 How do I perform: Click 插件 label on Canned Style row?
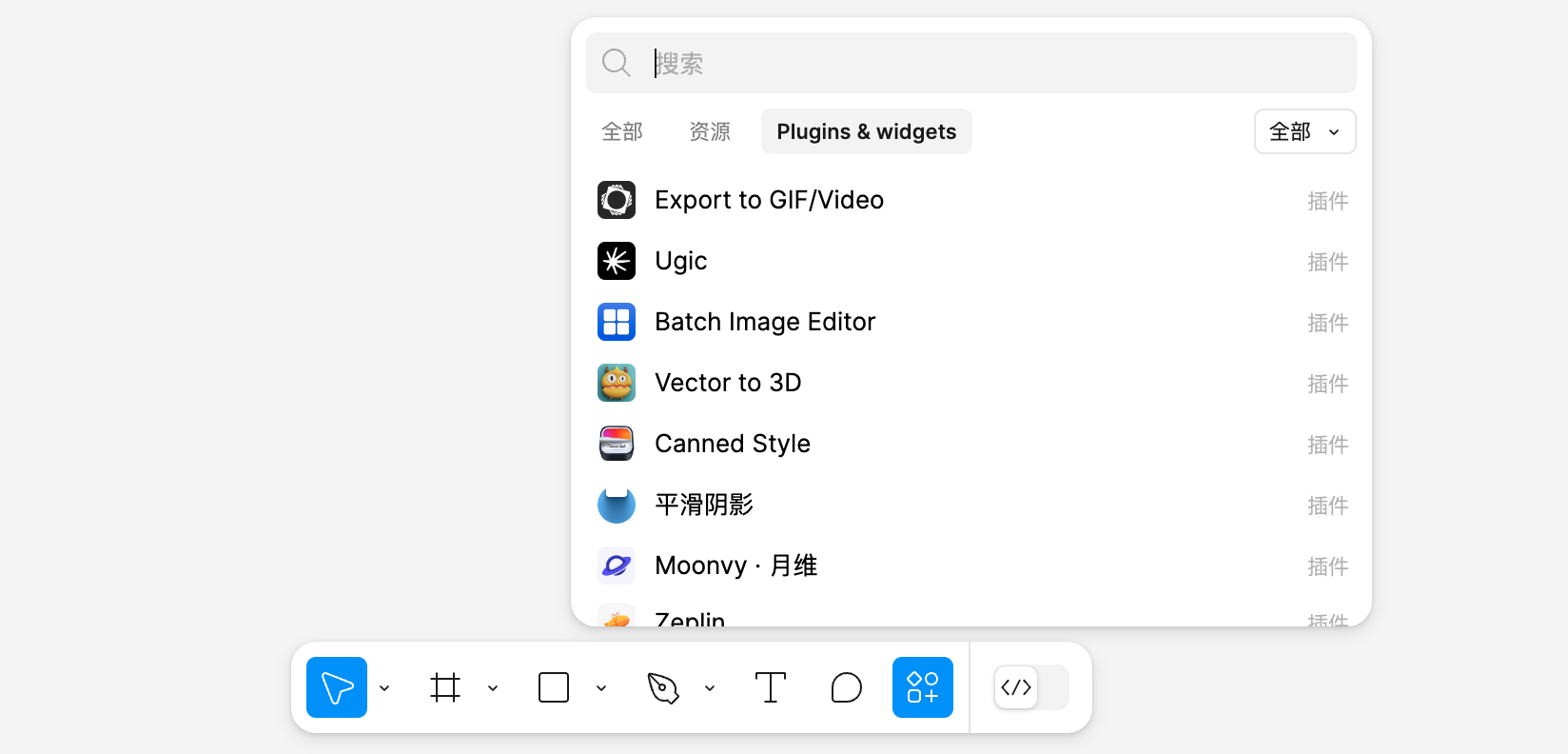pos(1328,445)
